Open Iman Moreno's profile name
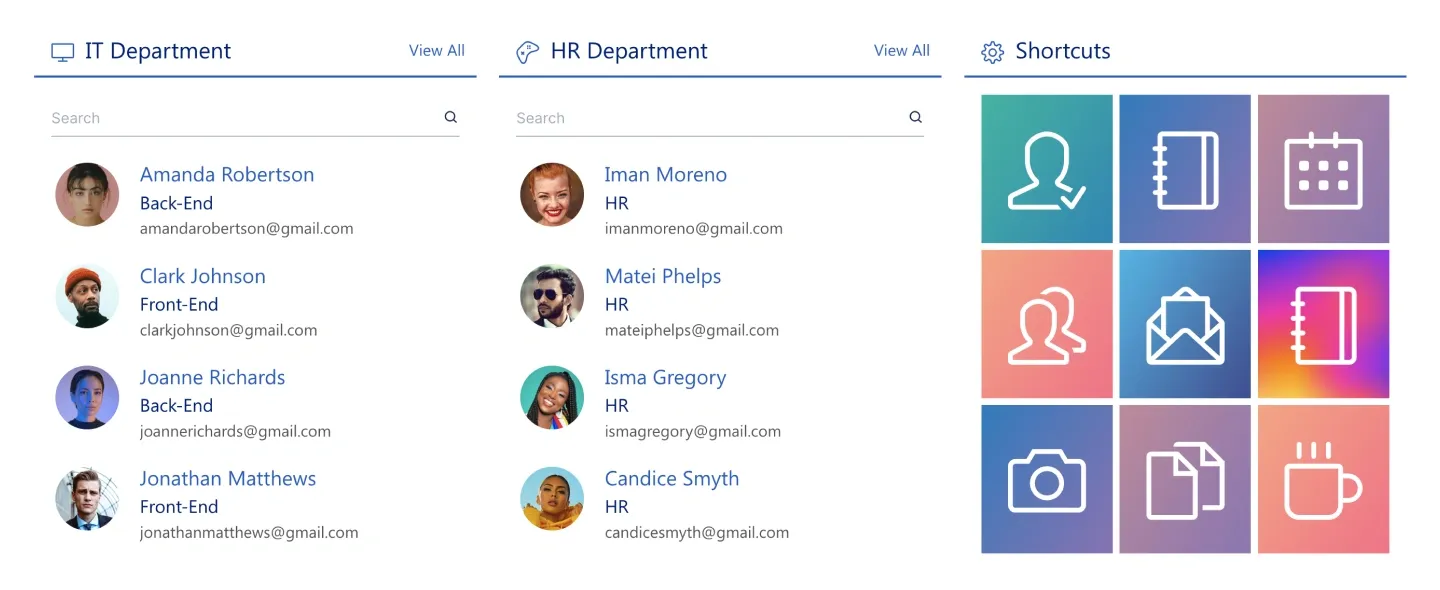The image size is (1440, 590). (666, 174)
